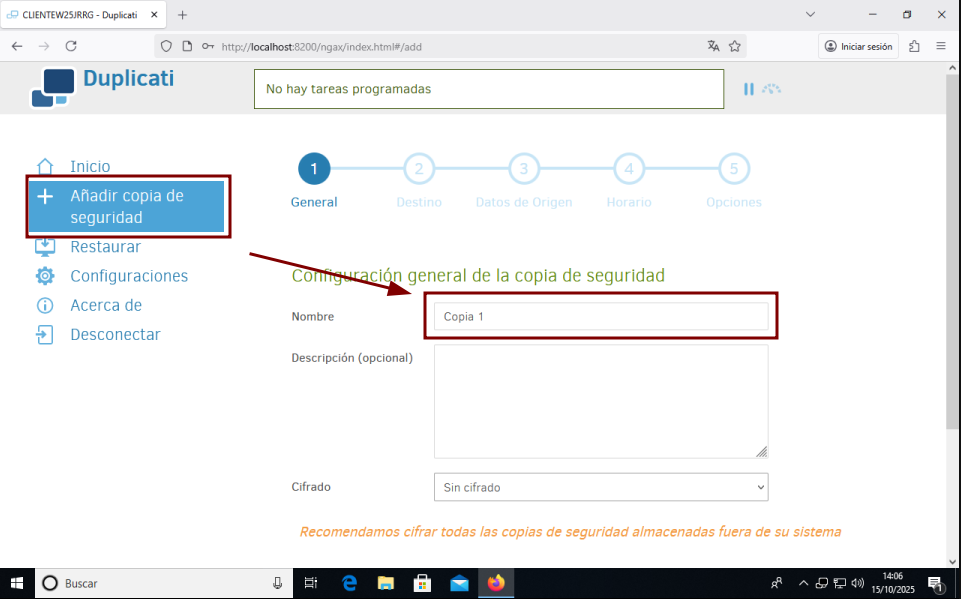961x599 pixels.
Task: Open Microsoft Store from the taskbar
Action: tap(422, 583)
